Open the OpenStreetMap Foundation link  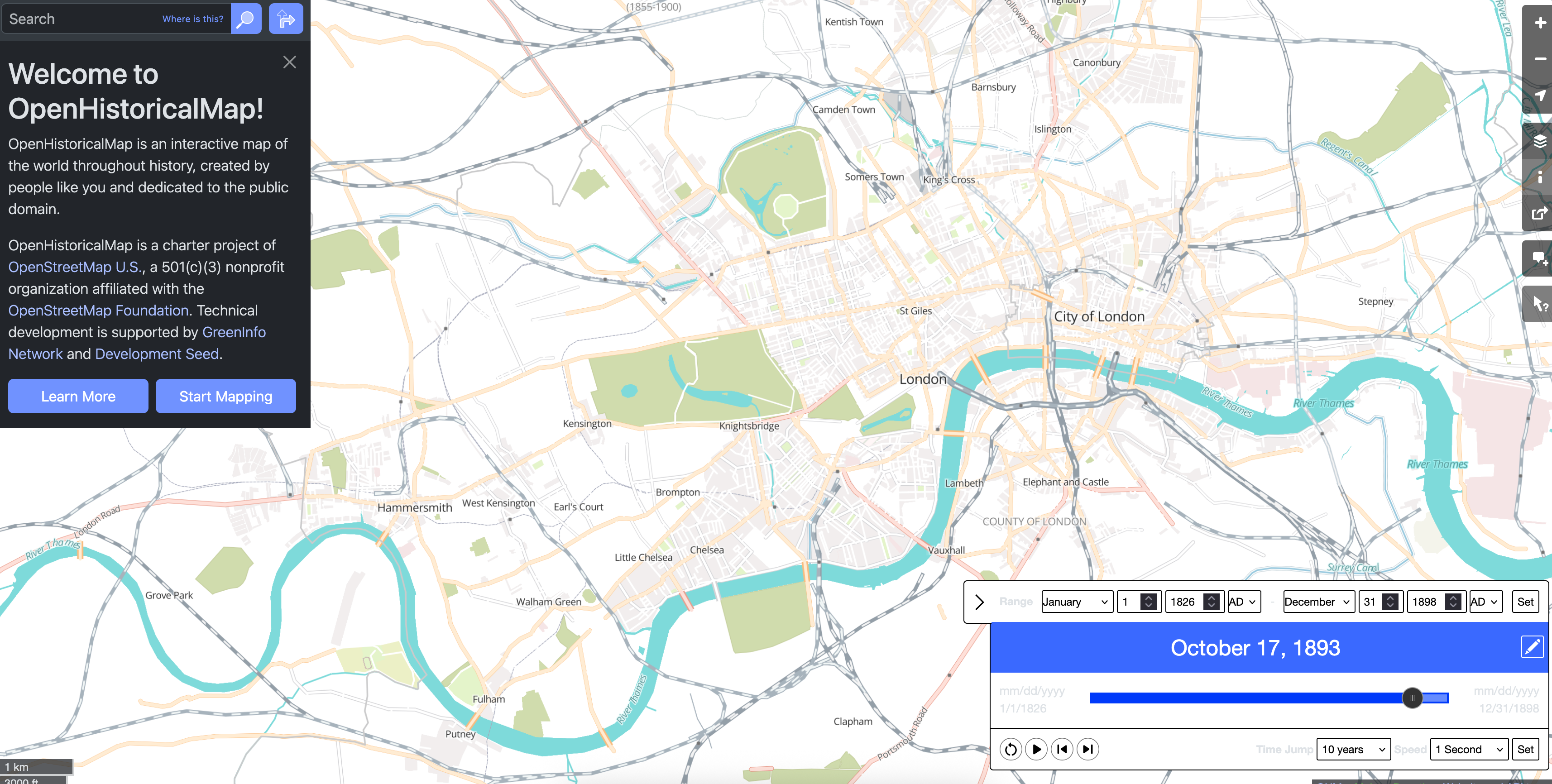tap(98, 310)
